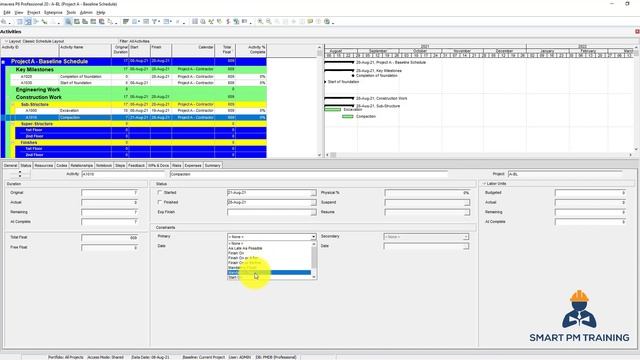This screenshot has height=360, width=640.
Task: Switch to the WPs & Docs tab
Action: tap(158, 165)
